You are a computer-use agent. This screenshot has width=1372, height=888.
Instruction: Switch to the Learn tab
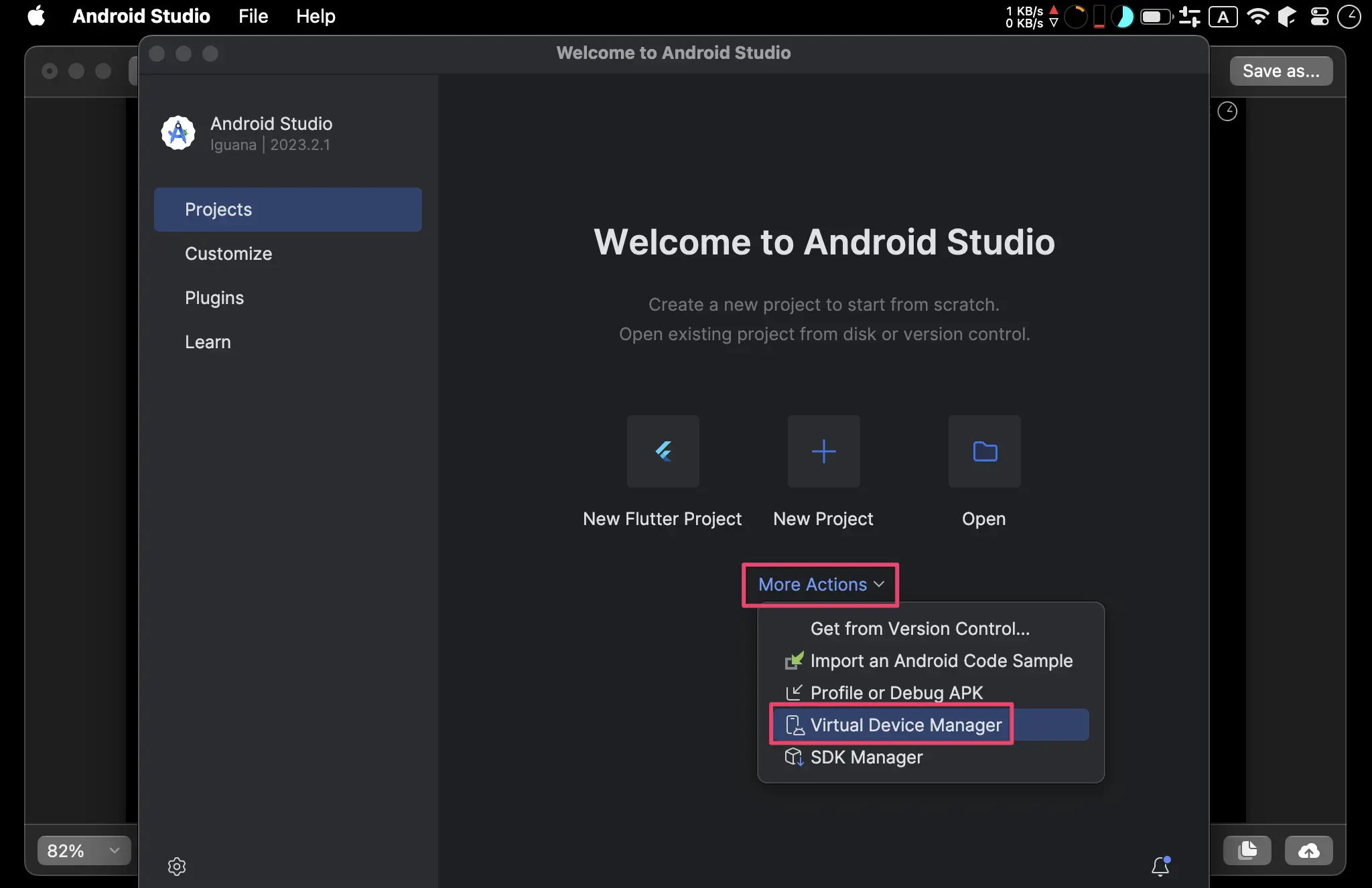pyautogui.click(x=288, y=342)
